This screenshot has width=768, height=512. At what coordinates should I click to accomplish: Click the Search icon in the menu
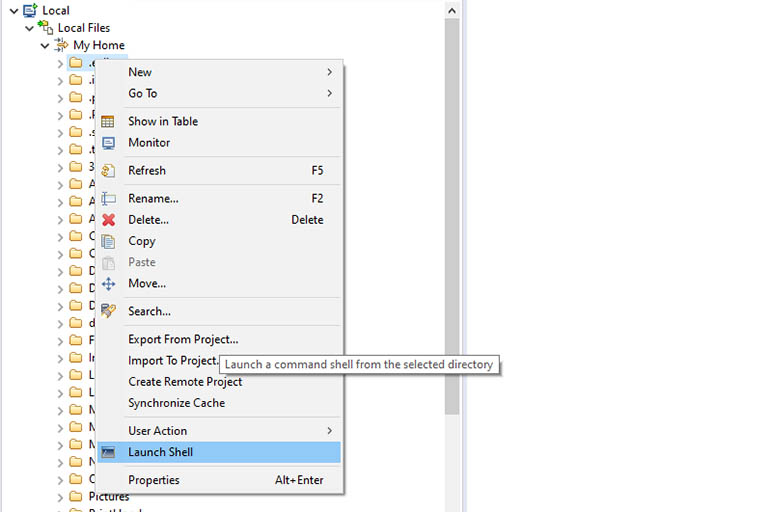[108, 311]
